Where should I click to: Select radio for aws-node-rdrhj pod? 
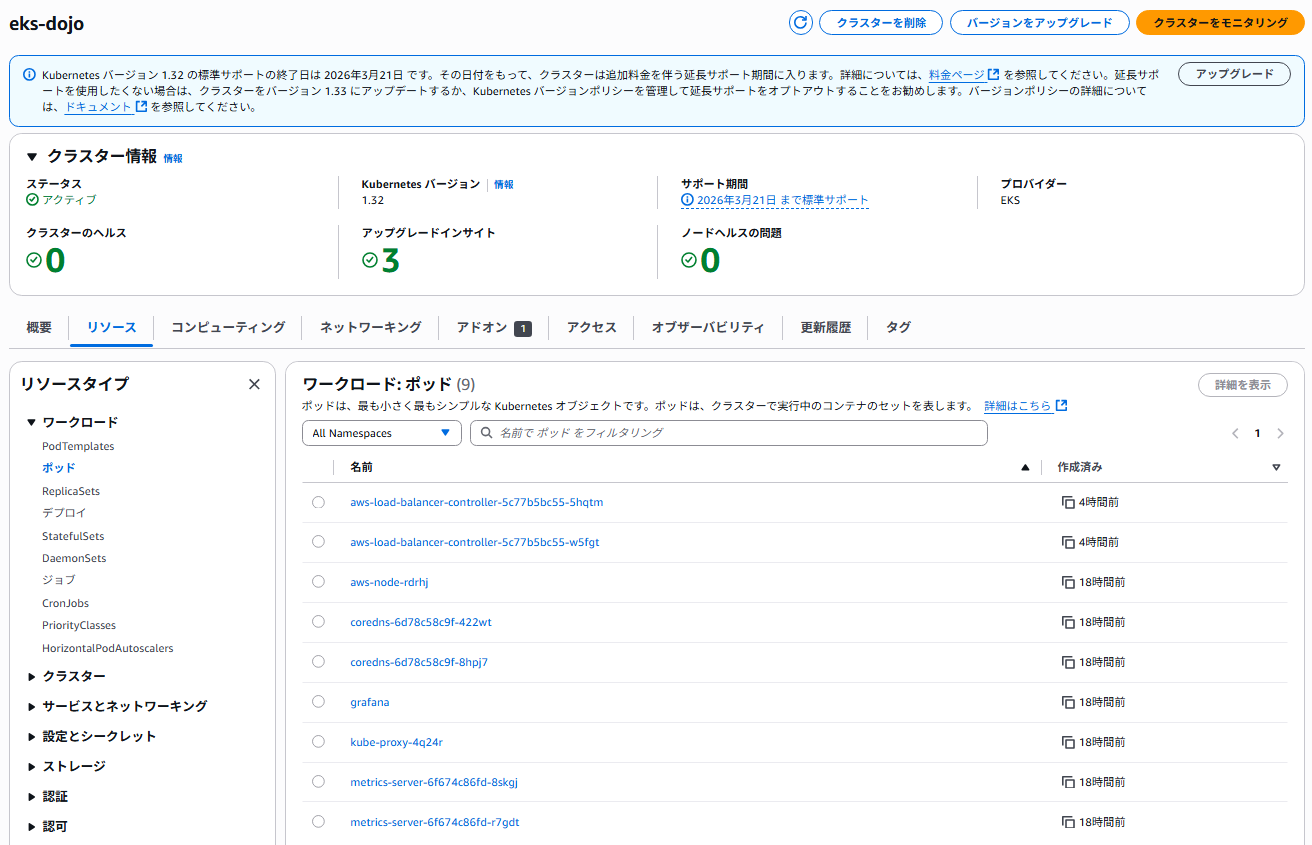coord(318,582)
